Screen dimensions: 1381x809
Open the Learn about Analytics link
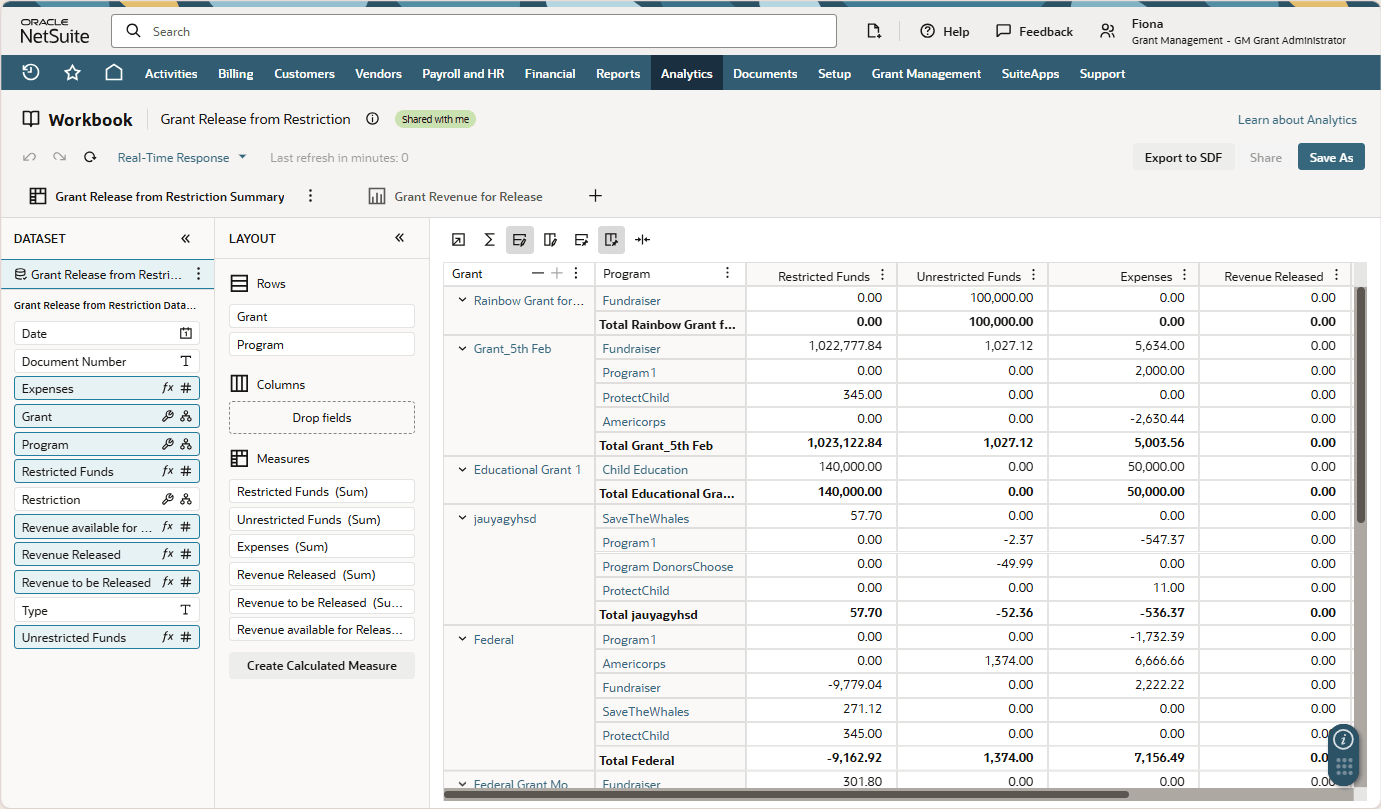tap(1296, 119)
